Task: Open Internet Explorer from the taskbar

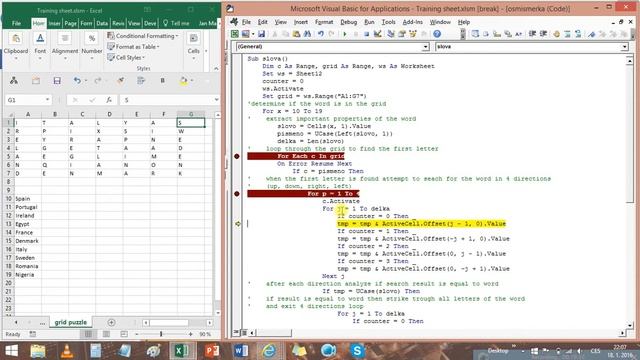Action: coord(269,351)
